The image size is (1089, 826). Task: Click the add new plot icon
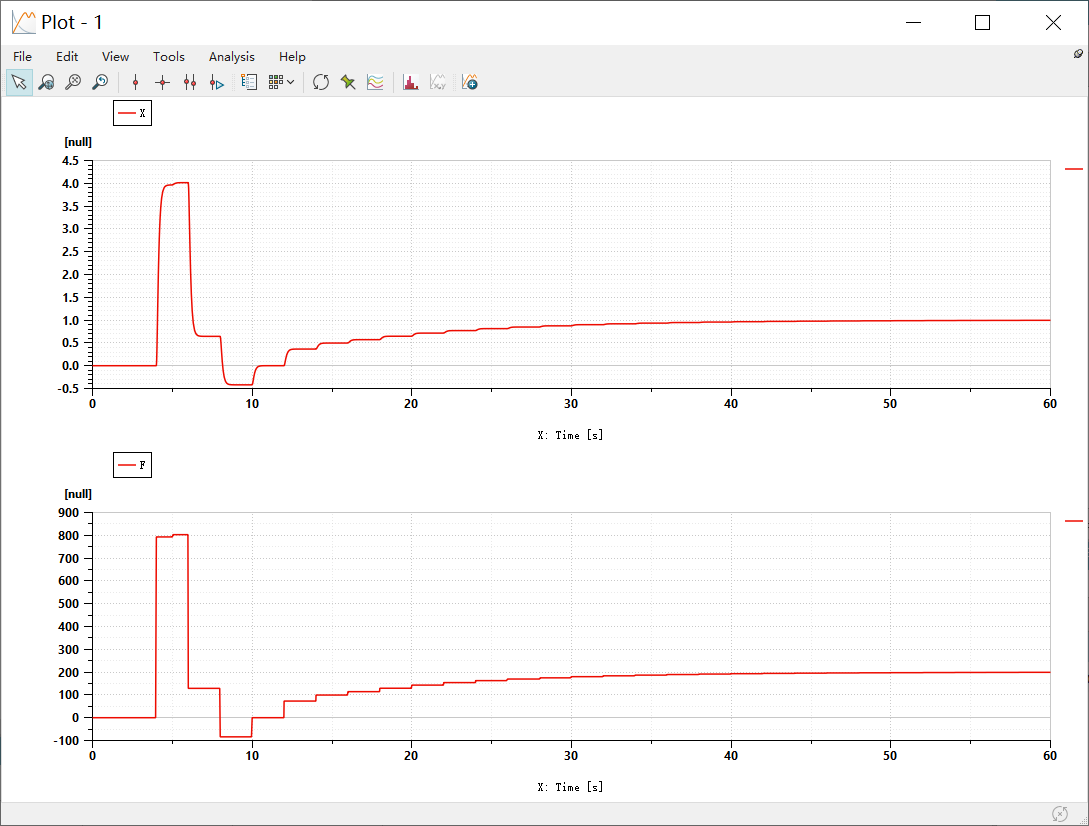tap(470, 83)
